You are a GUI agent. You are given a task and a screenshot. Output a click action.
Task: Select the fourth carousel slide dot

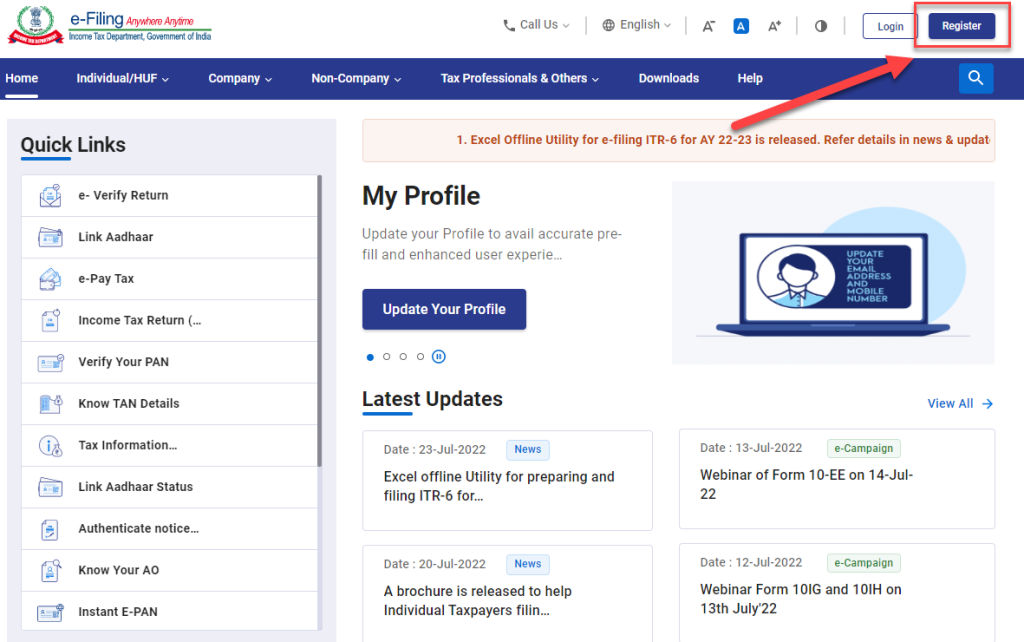point(420,357)
